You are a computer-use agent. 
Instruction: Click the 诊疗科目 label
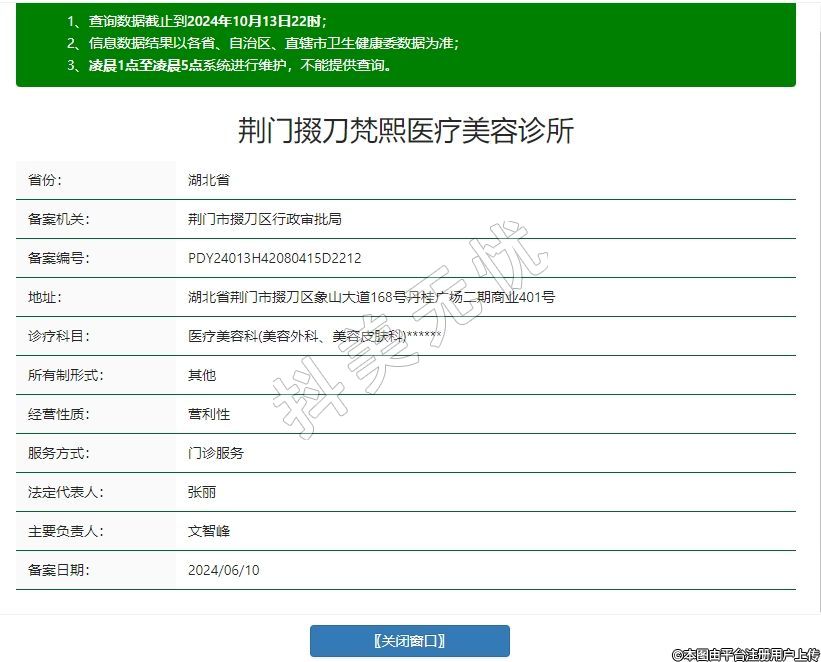click(x=59, y=336)
